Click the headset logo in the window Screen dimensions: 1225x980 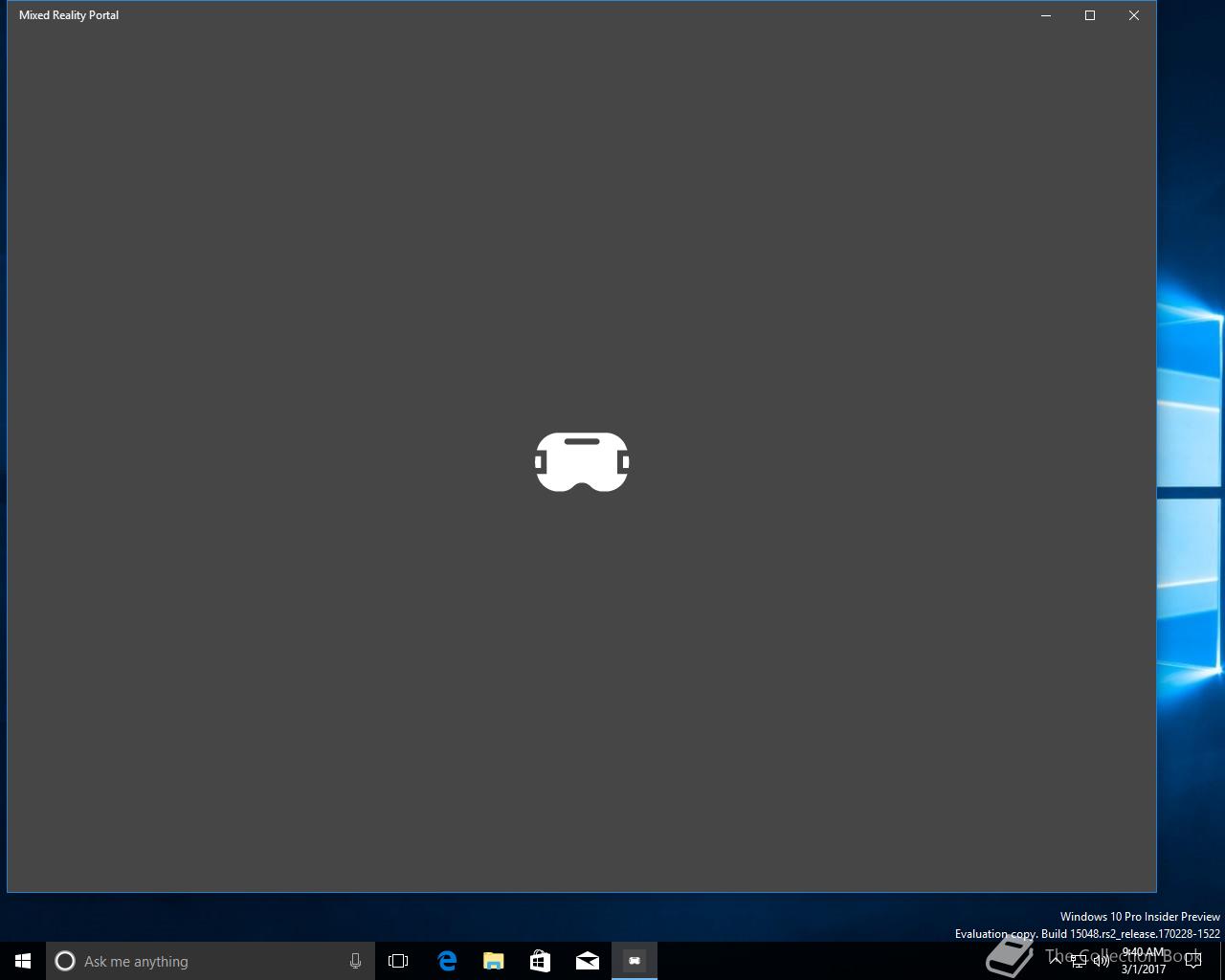[x=582, y=462]
